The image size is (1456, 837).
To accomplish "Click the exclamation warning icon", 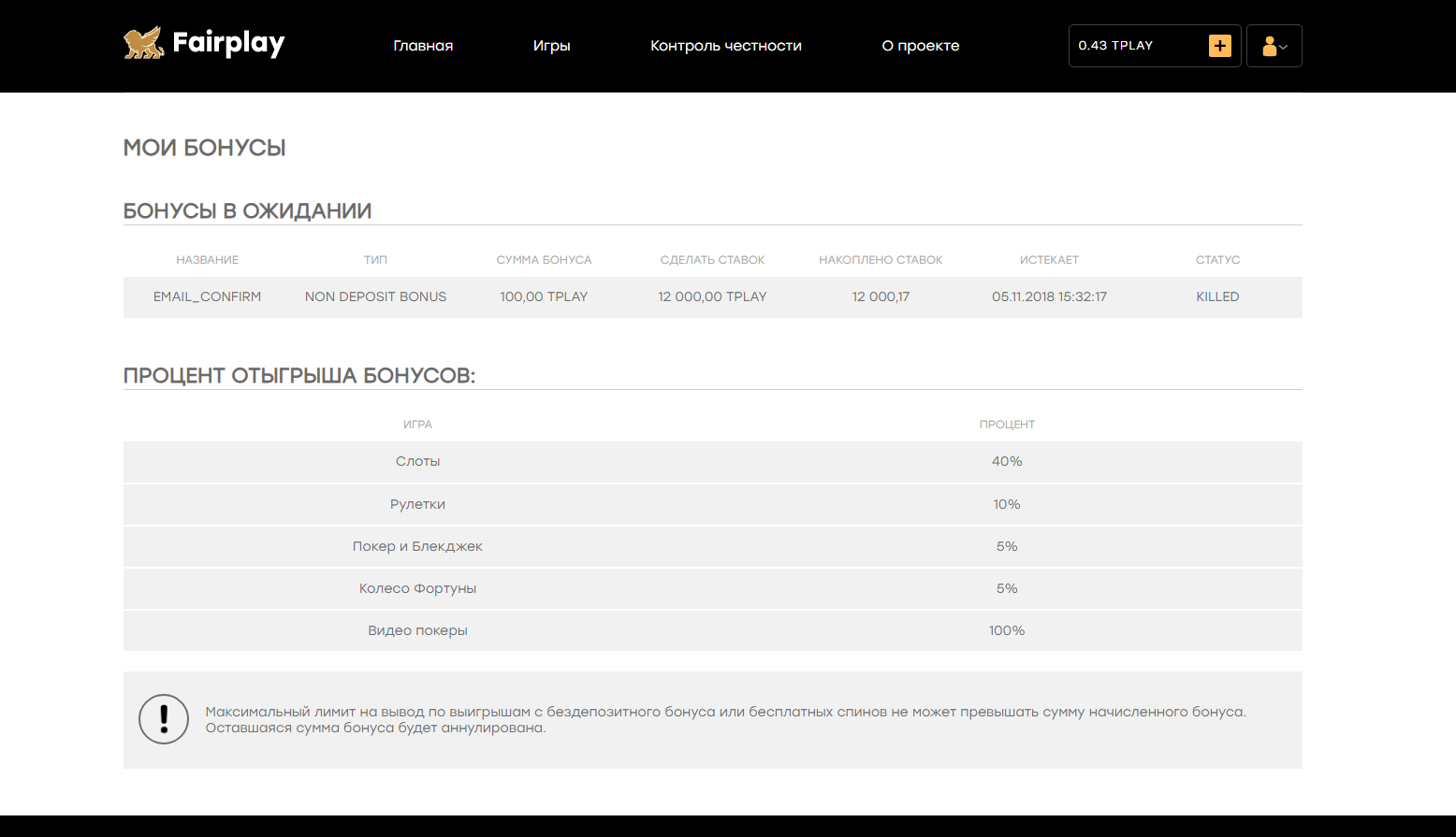I will coord(164,719).
